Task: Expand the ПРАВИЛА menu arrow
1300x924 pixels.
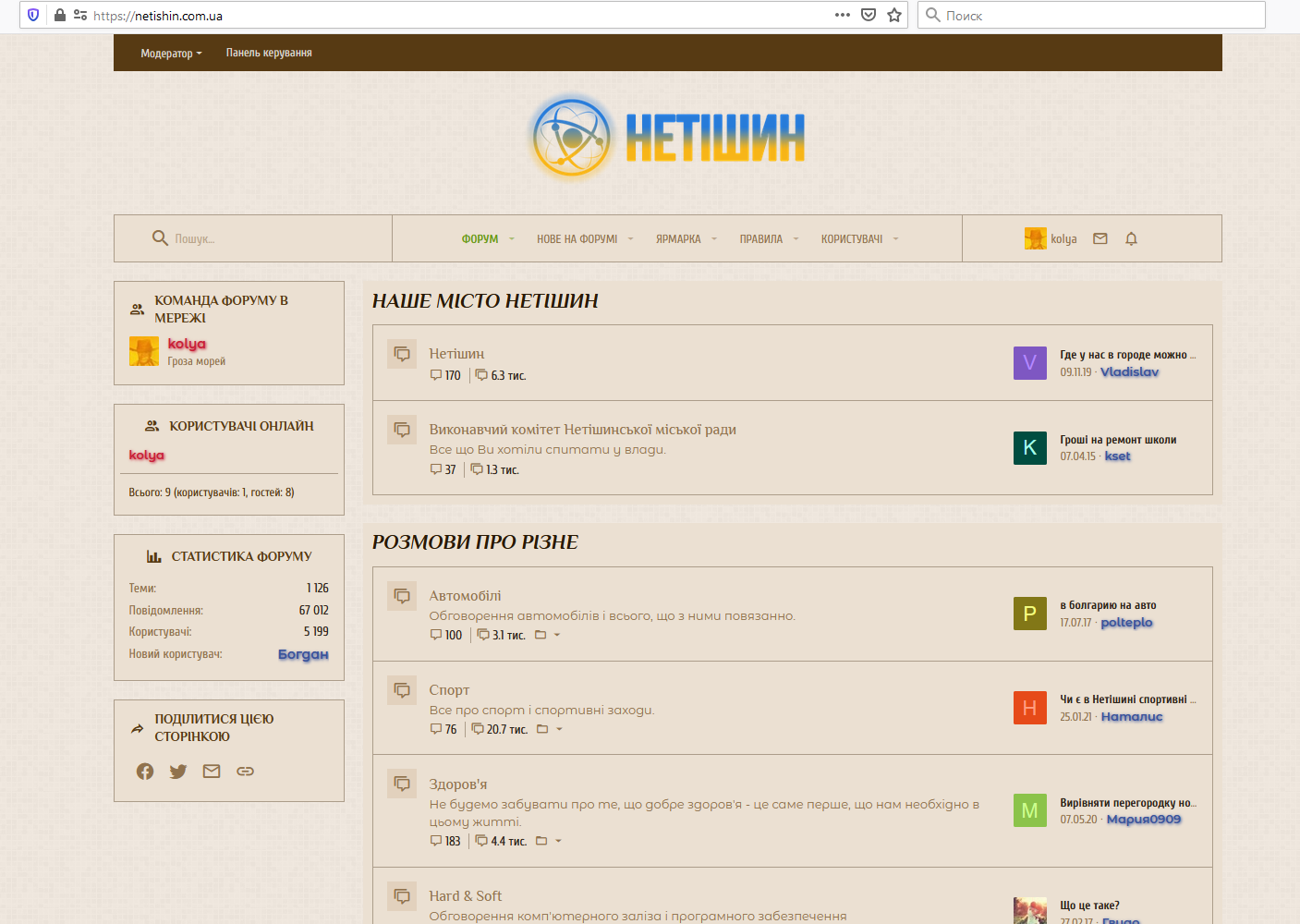Action: [x=796, y=239]
